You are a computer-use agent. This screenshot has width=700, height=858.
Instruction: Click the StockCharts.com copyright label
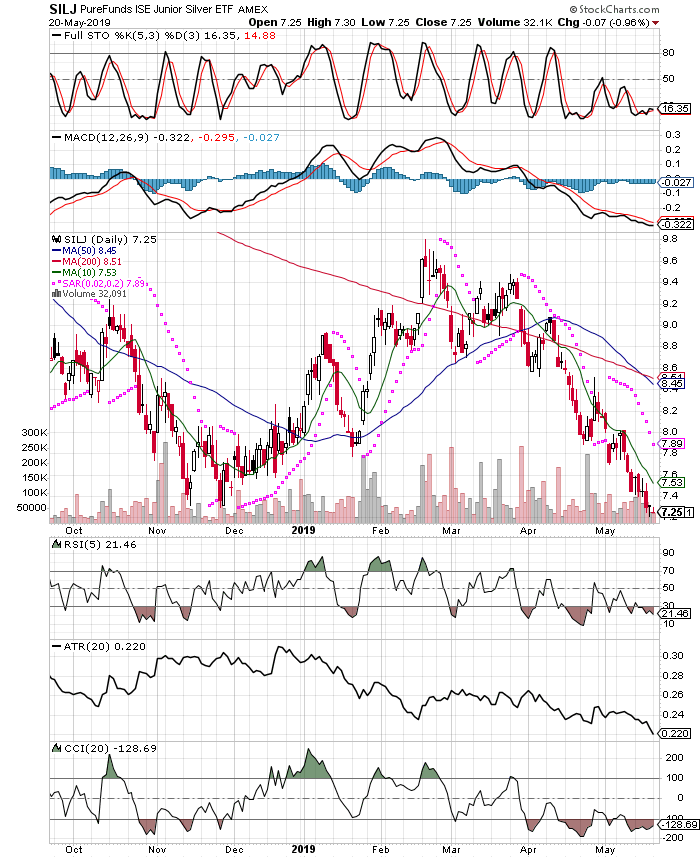tap(614, 9)
